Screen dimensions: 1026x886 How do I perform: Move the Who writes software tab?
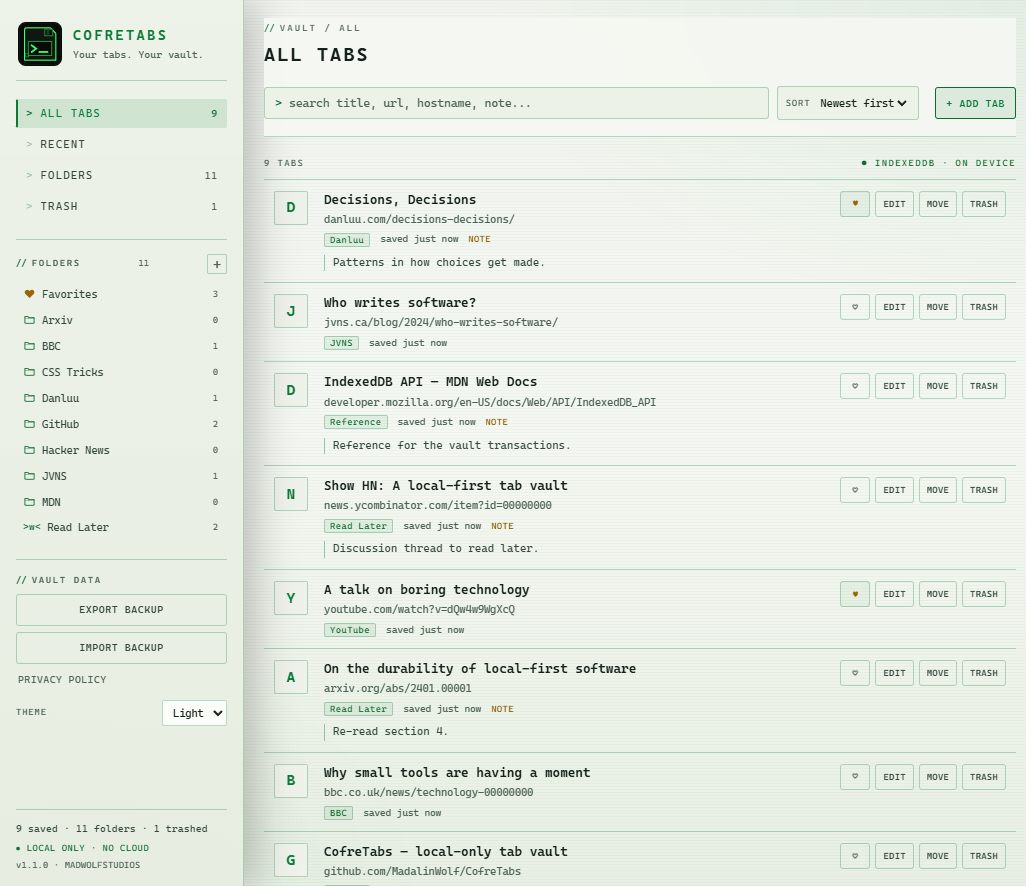point(937,307)
